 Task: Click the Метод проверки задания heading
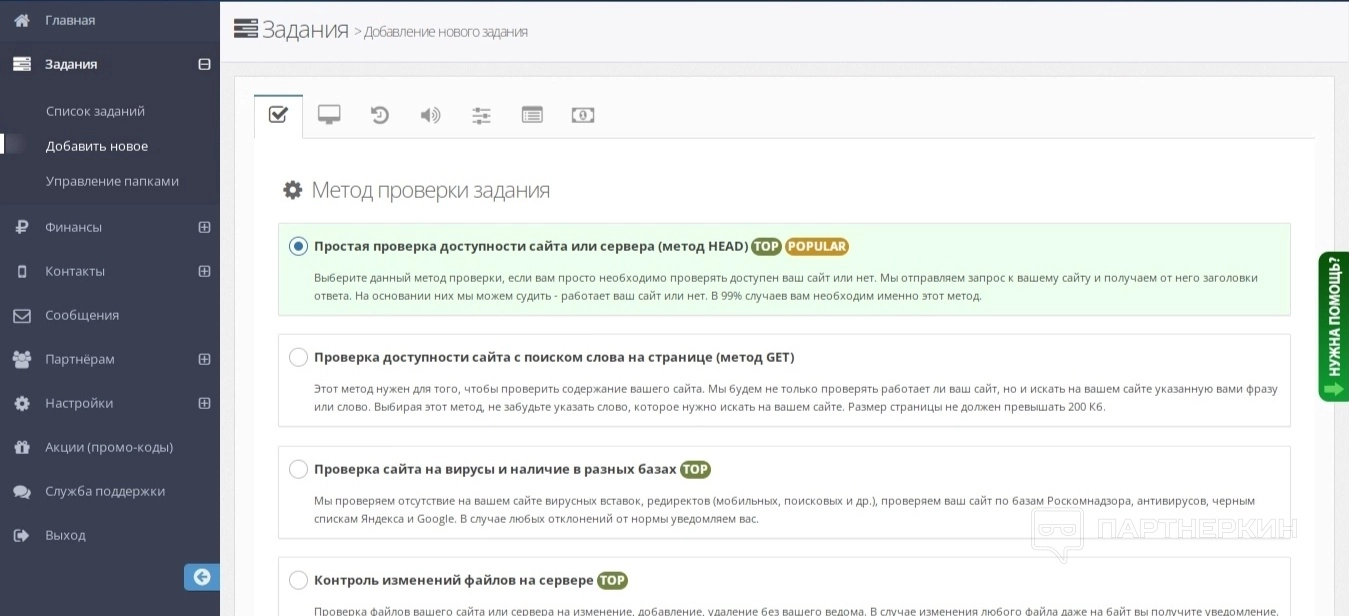point(431,190)
